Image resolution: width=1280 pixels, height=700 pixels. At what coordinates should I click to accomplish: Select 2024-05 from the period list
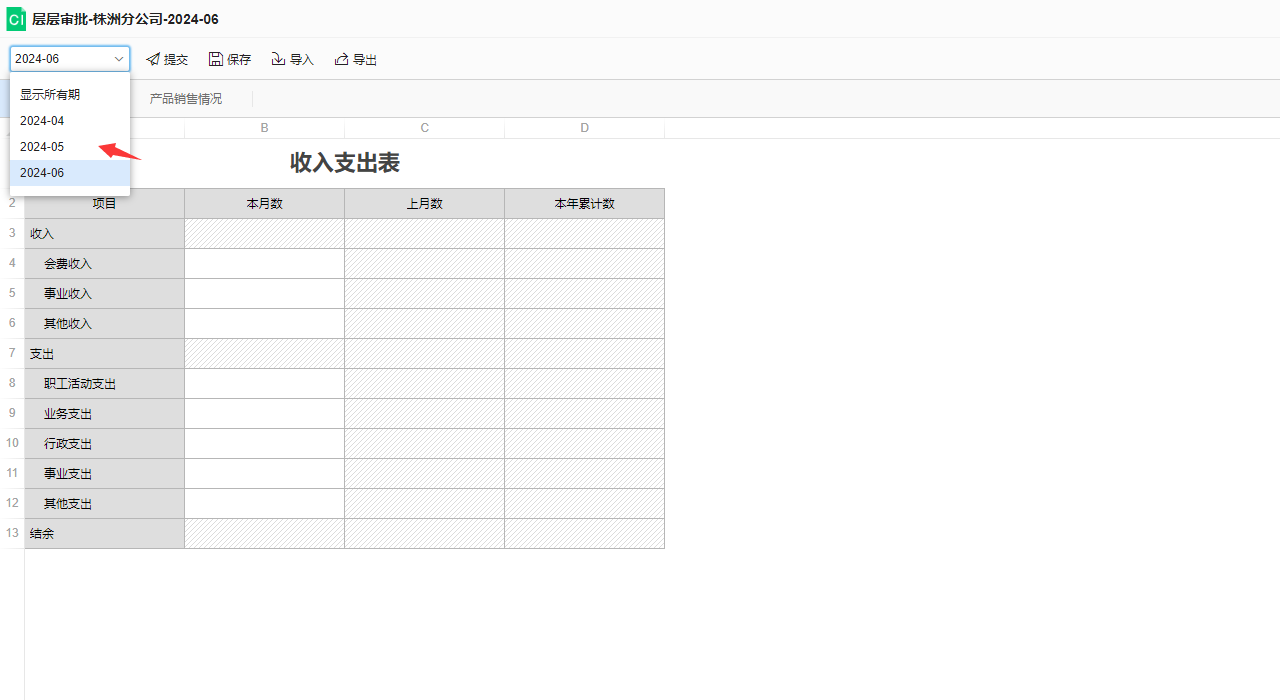point(42,147)
